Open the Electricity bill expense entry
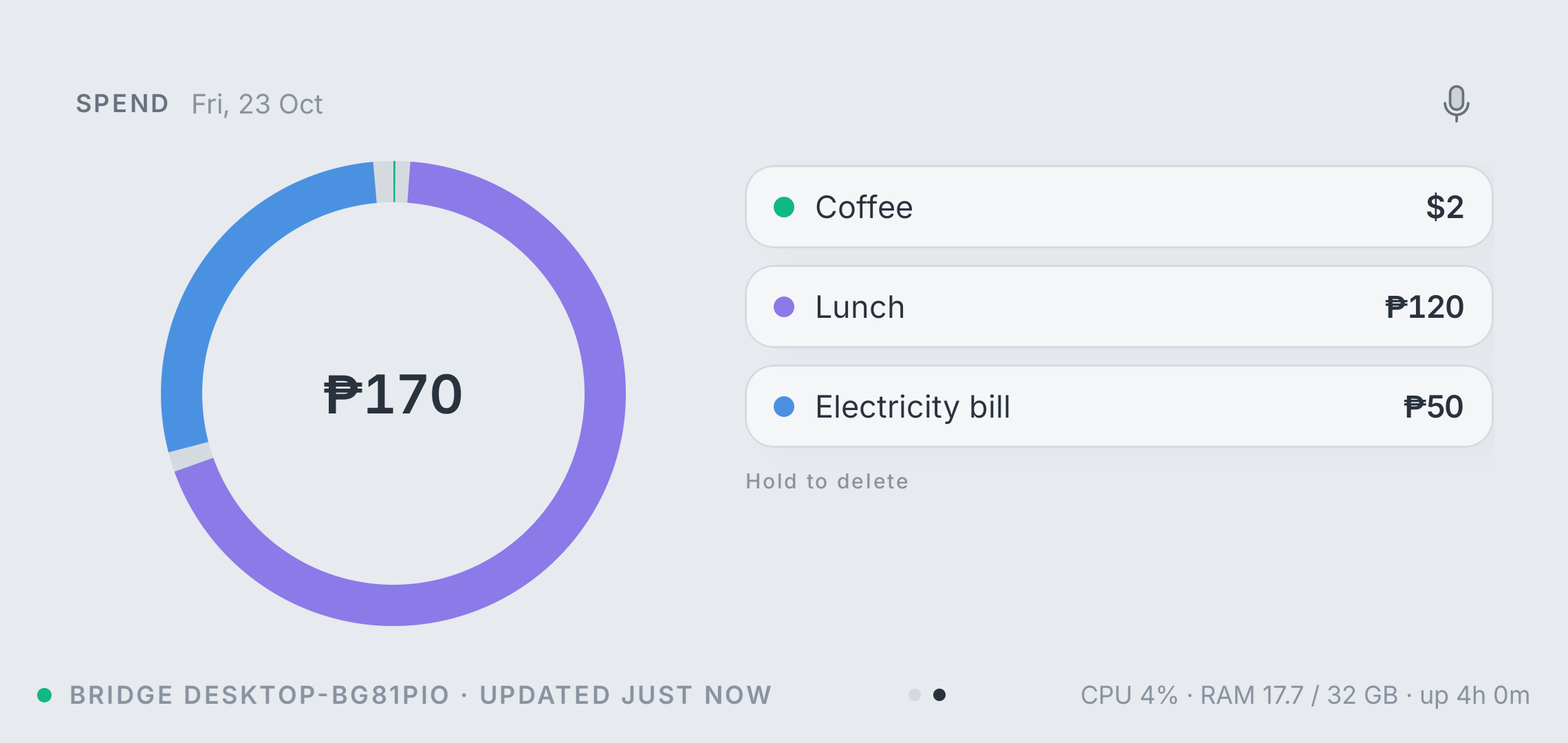Screen dimensions: 1568x743 coord(1119,407)
